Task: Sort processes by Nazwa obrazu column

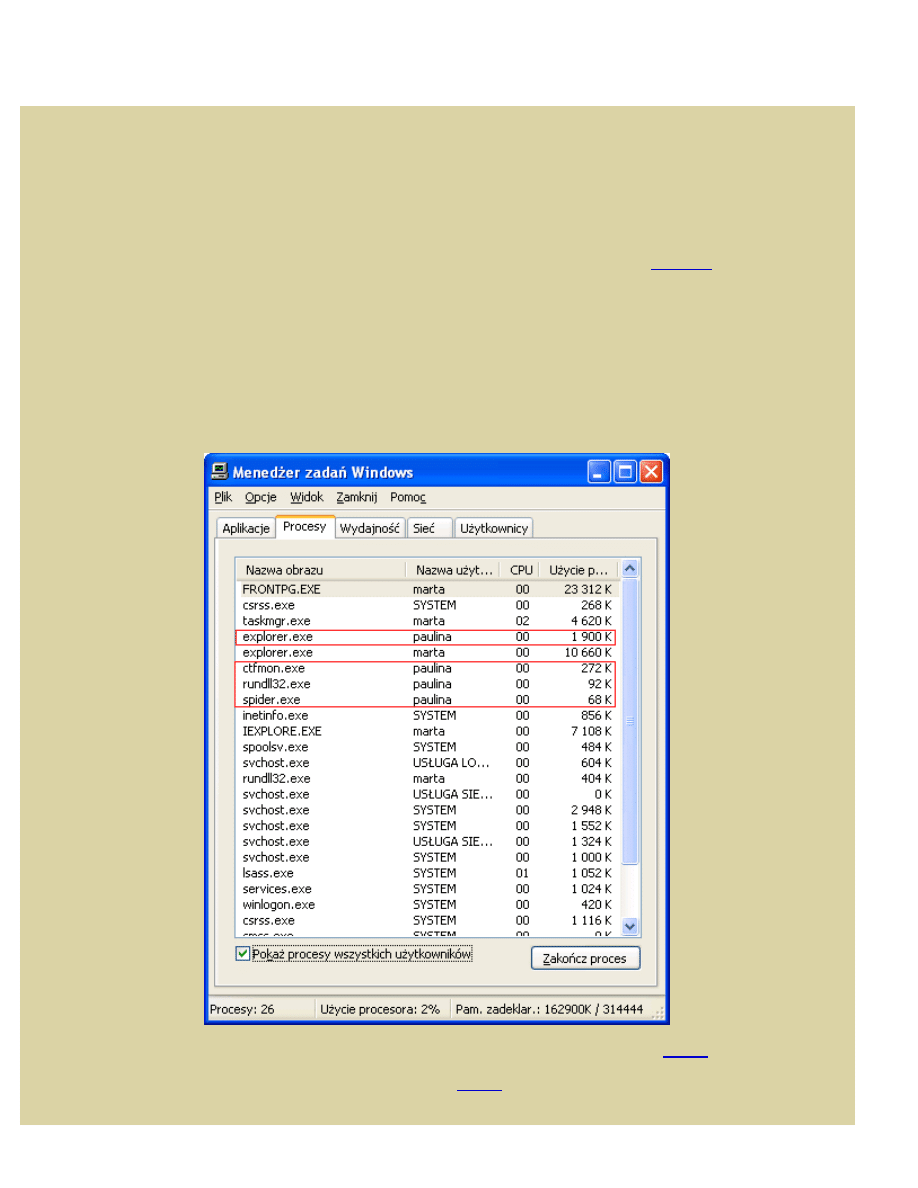Action: tap(320, 570)
